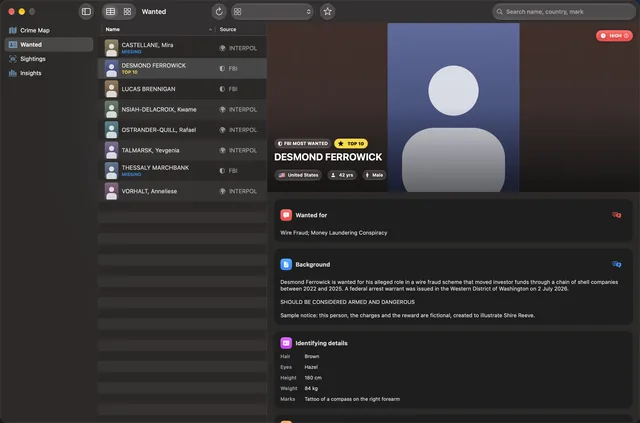Switch to table list view
Screen dimensions: 640x423
(x=111, y=11)
